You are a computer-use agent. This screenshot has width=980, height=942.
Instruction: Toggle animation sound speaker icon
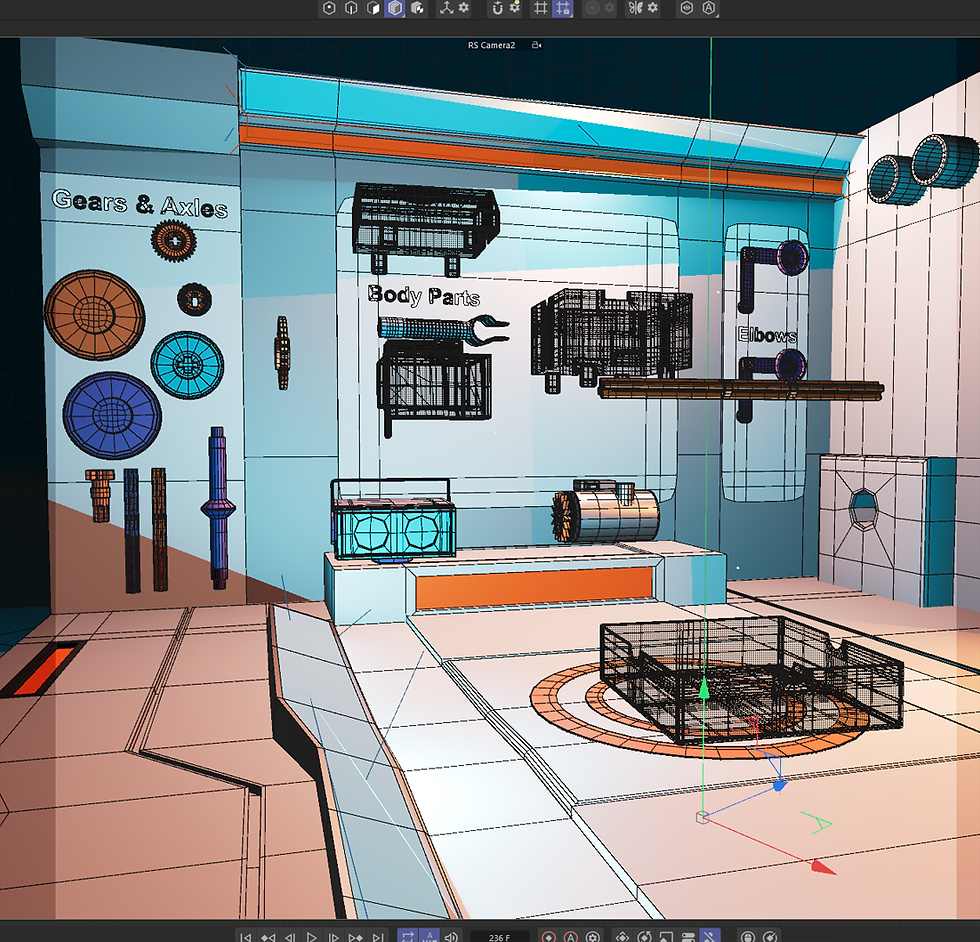(x=451, y=936)
